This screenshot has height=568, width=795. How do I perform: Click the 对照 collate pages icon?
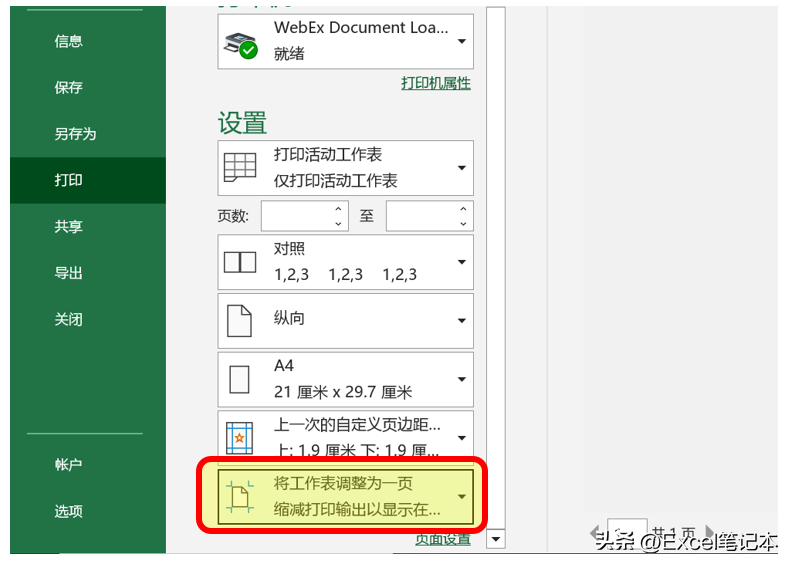pyautogui.click(x=240, y=262)
